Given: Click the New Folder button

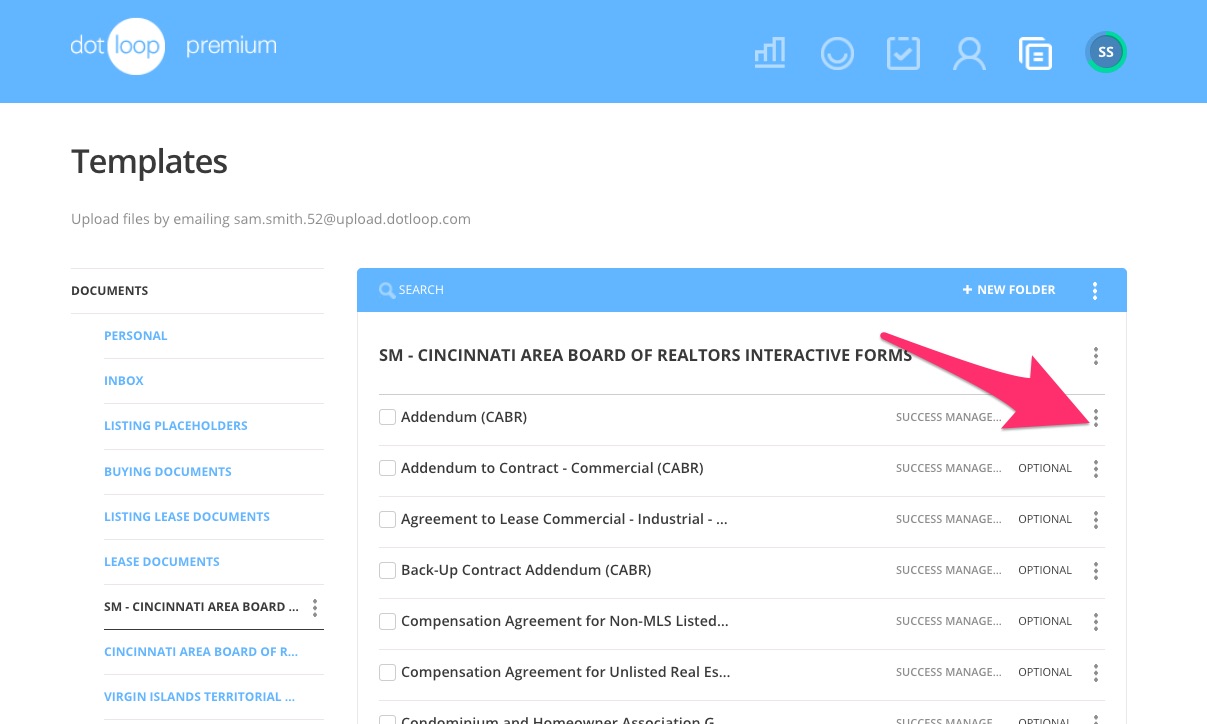Looking at the screenshot, I should point(1009,290).
